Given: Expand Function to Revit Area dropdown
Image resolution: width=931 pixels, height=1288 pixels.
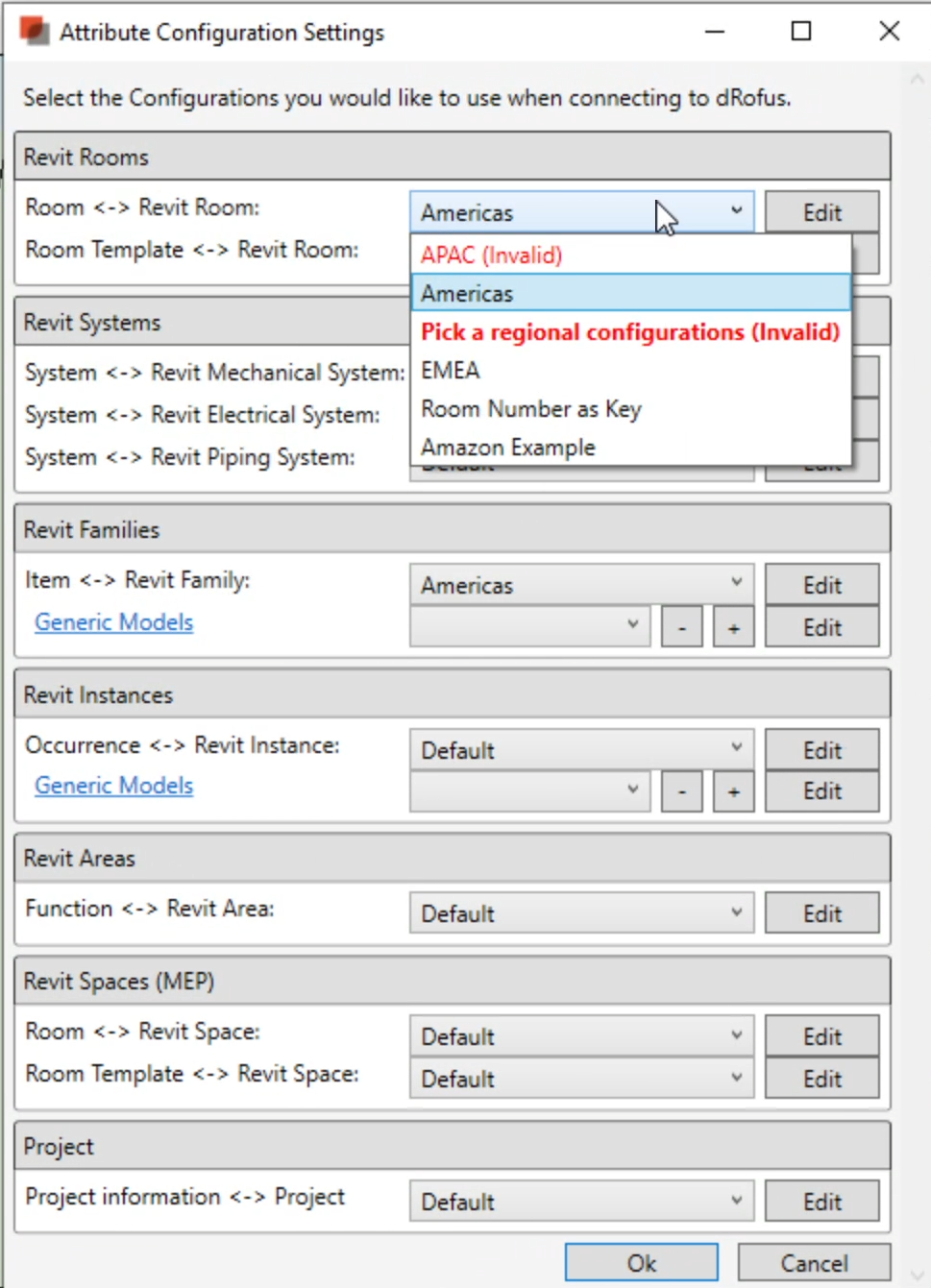Looking at the screenshot, I should click(581, 913).
